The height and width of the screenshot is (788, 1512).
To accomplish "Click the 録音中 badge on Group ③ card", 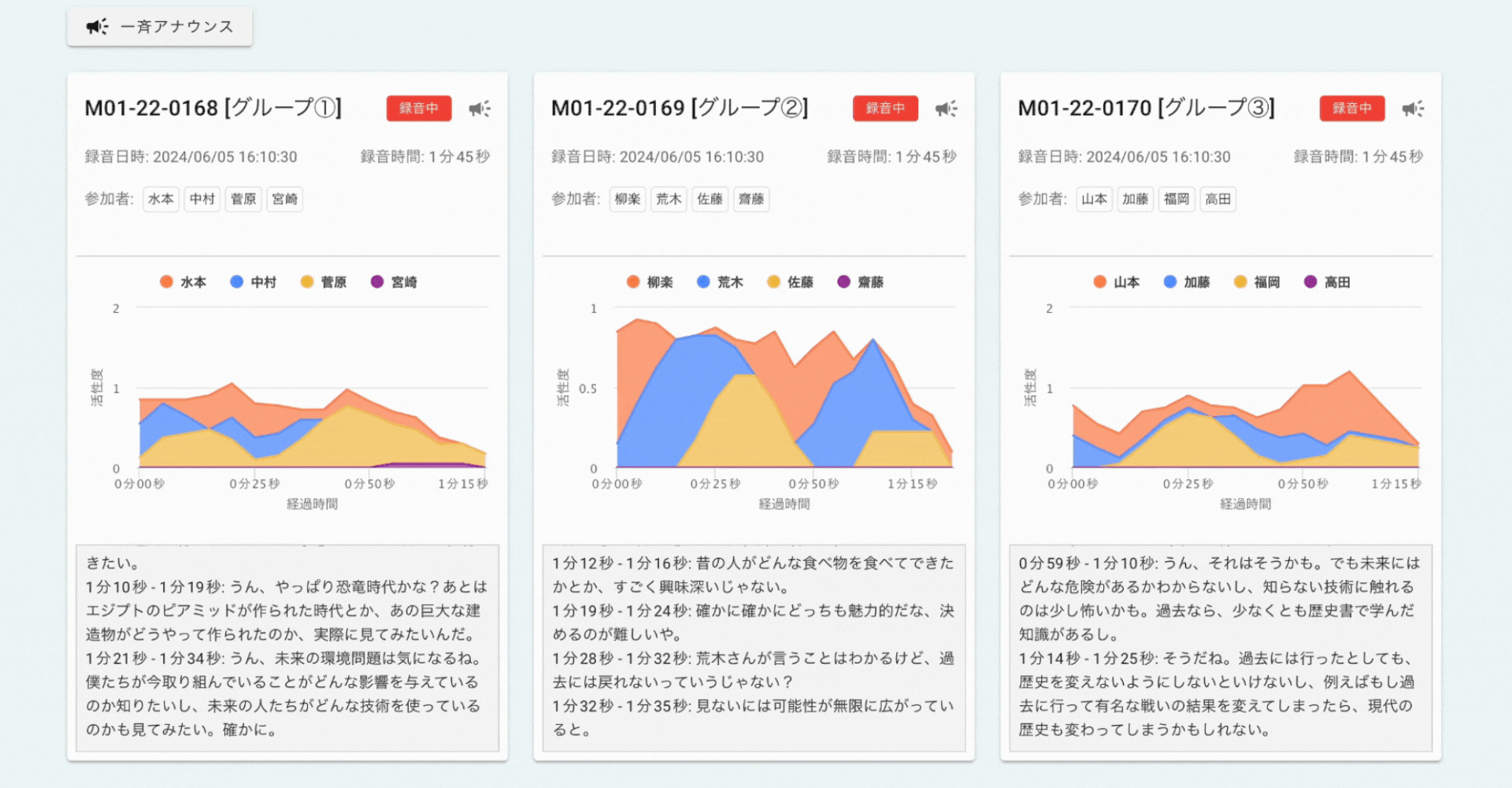I will pos(1351,109).
